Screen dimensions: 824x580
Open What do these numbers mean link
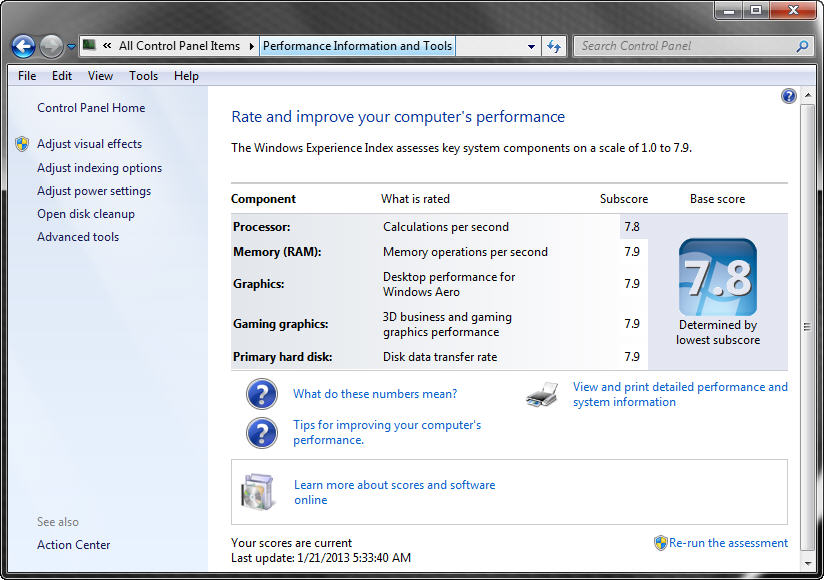[375, 393]
